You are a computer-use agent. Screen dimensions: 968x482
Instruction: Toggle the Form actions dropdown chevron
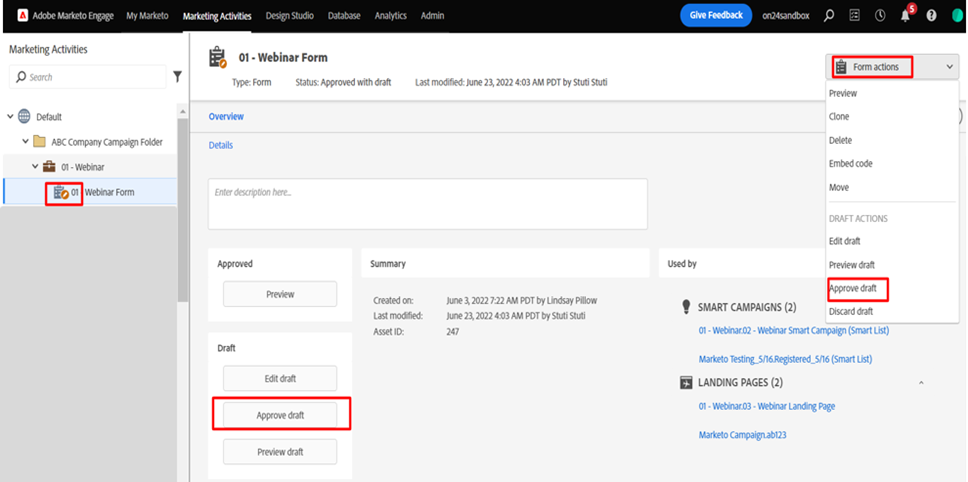point(949,67)
